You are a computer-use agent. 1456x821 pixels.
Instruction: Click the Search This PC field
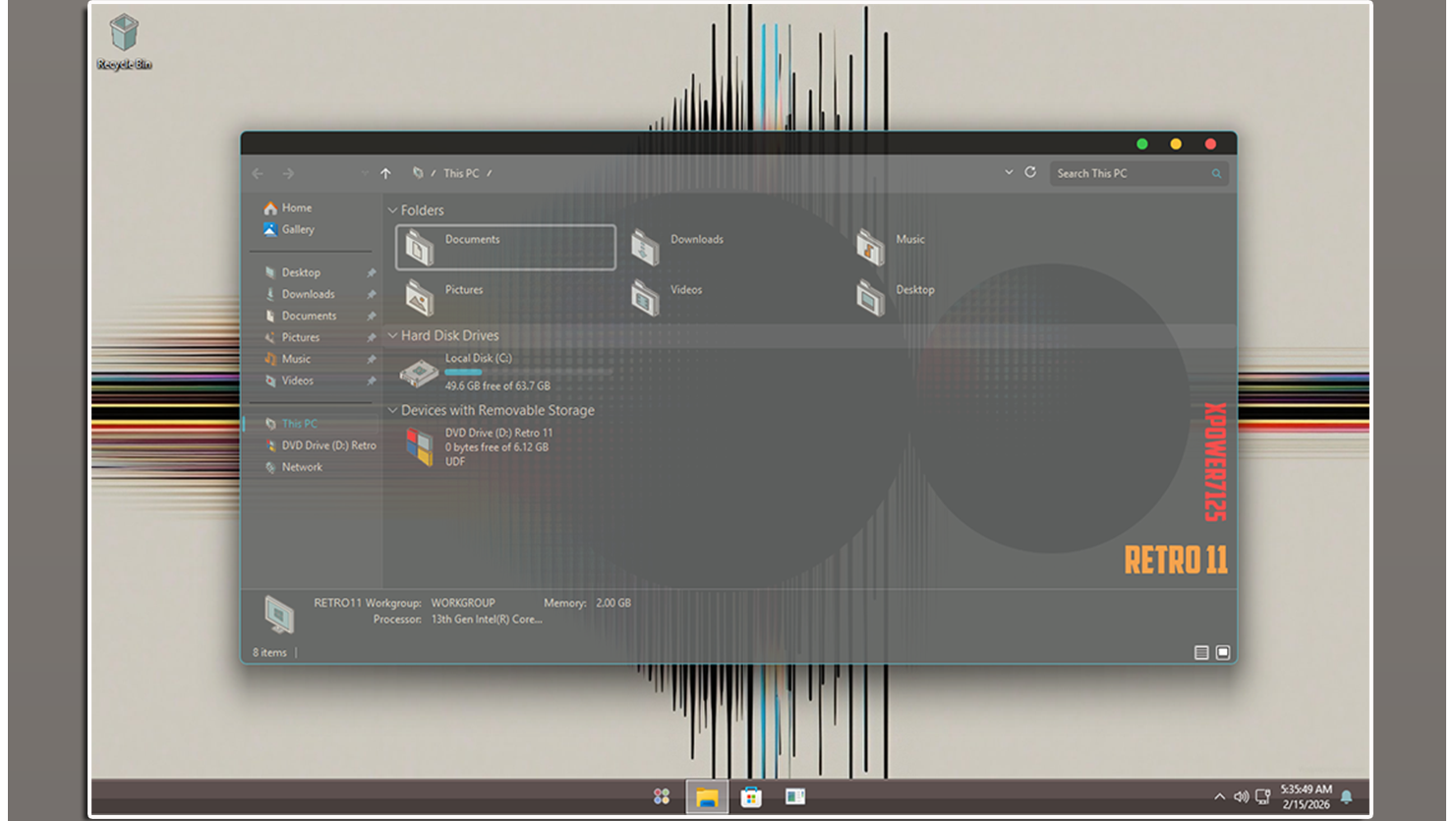coord(1131,173)
